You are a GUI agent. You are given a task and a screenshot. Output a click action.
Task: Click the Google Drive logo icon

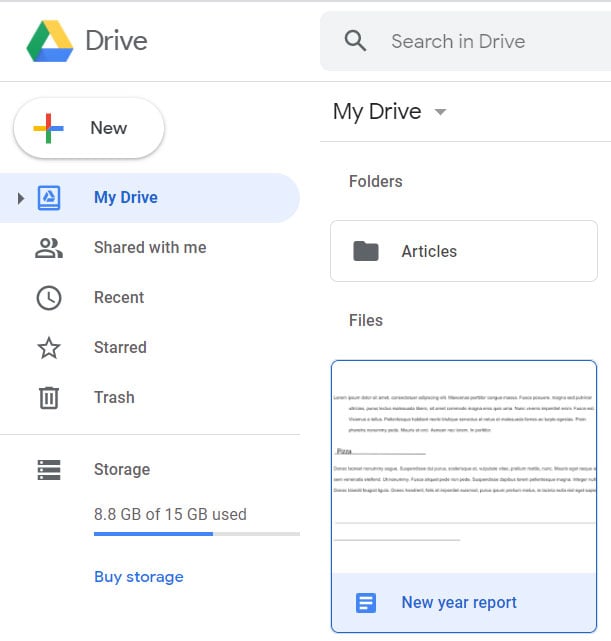50,41
